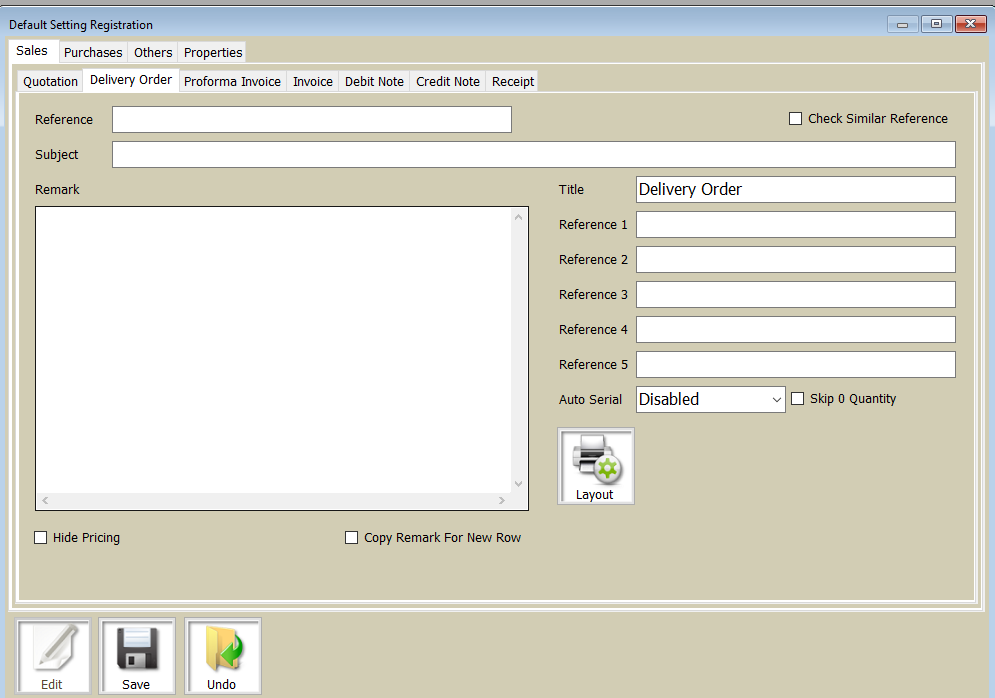Image resolution: width=995 pixels, height=698 pixels.
Task: Click the top Reference input field
Action: point(312,119)
